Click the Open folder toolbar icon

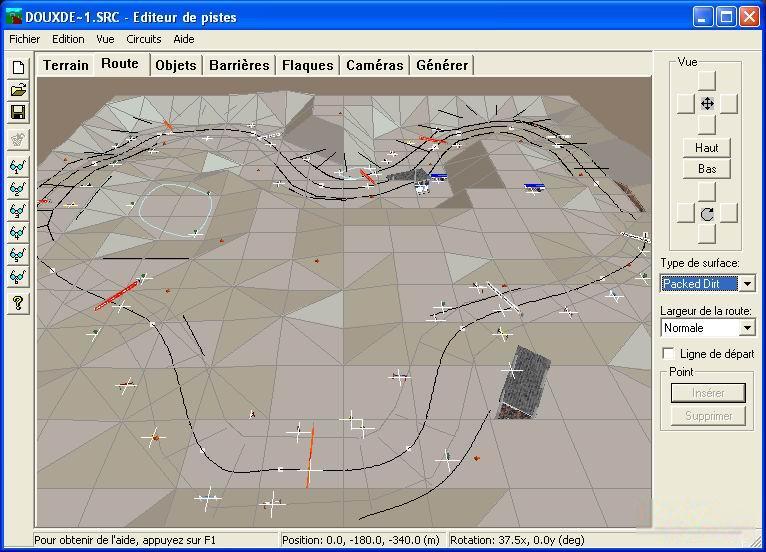[x=18, y=90]
